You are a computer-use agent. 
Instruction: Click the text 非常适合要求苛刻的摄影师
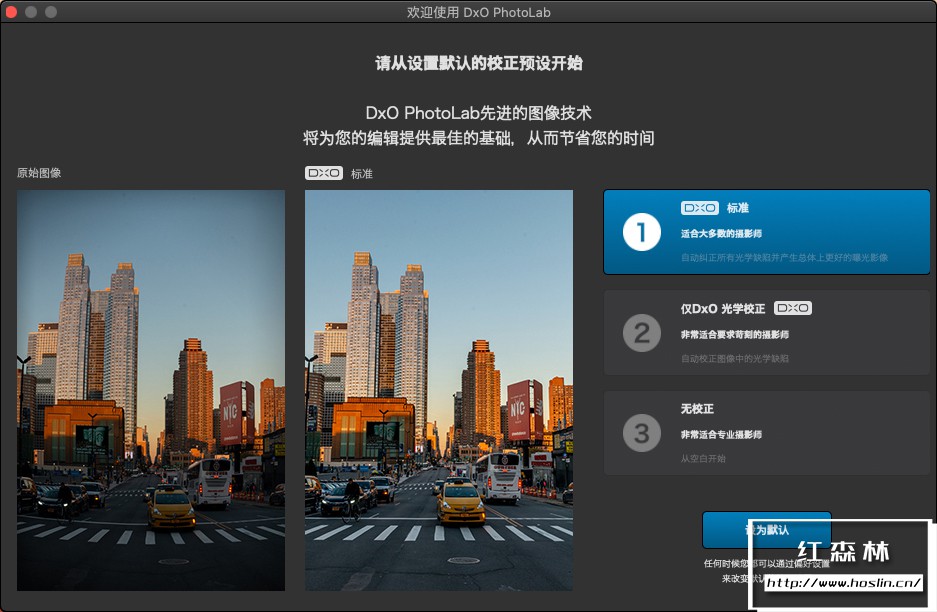(x=734, y=335)
